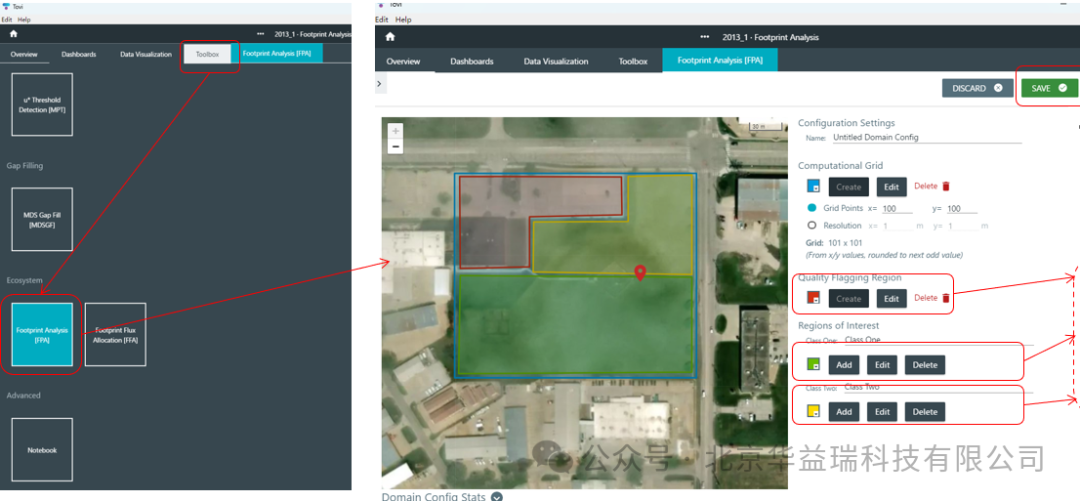Image resolution: width=1080 pixels, height=501 pixels.
Task: Open the Footprint Analysis [FPA] toolbox tile
Action: pos(42,335)
